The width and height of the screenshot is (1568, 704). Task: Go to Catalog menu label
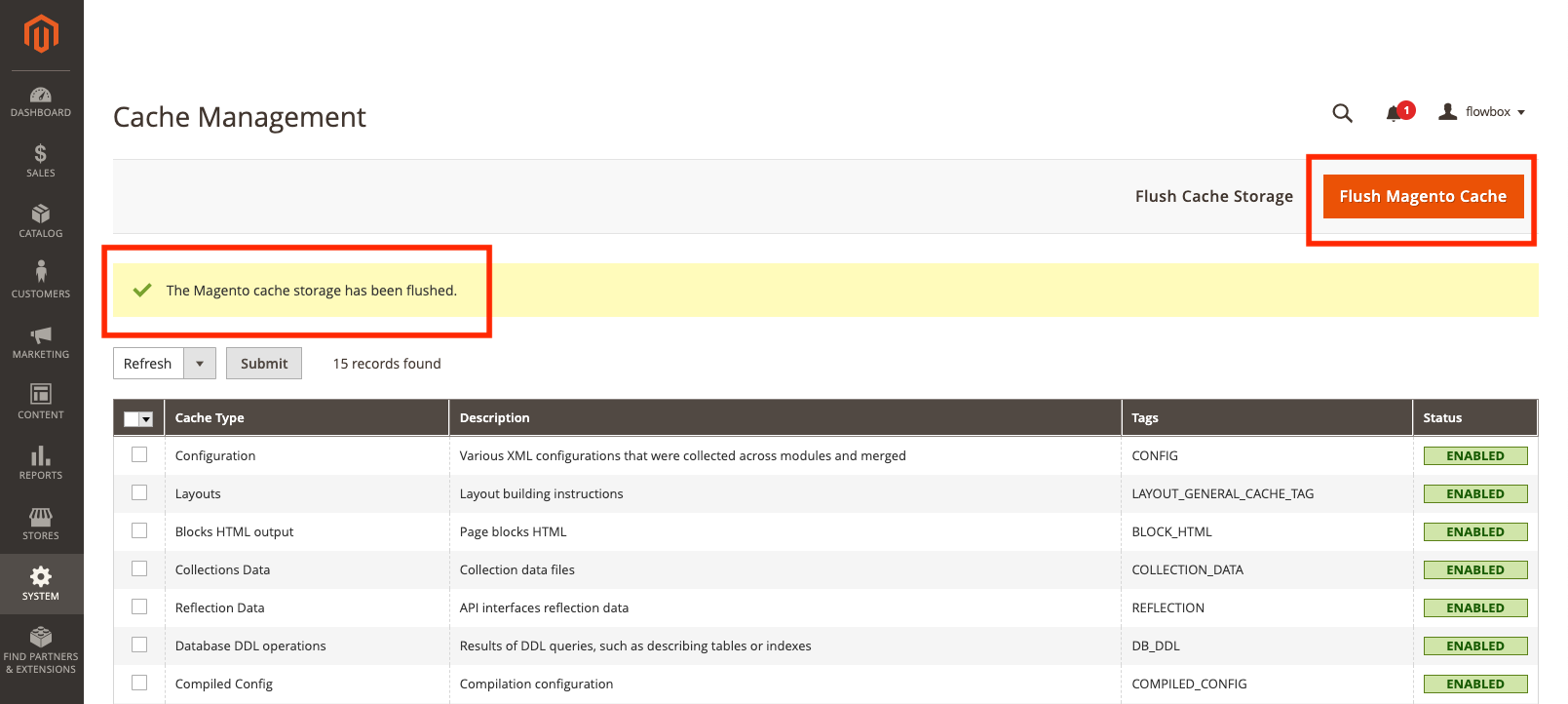(41, 234)
